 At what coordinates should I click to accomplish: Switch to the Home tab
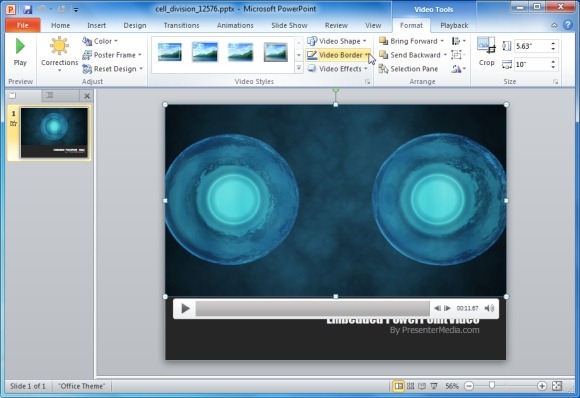pyautogui.click(x=60, y=26)
